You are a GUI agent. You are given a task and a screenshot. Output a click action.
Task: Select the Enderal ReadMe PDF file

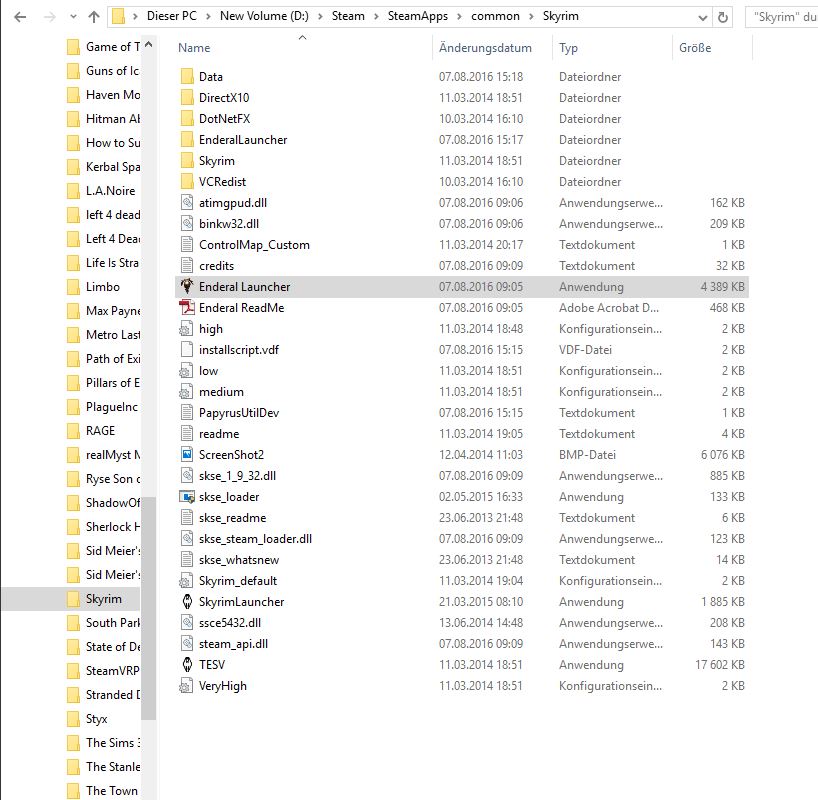(x=241, y=308)
